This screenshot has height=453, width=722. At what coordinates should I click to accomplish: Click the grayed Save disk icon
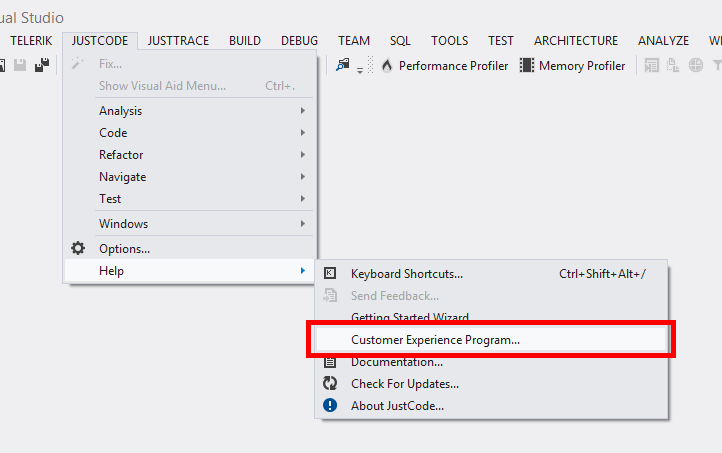point(20,65)
